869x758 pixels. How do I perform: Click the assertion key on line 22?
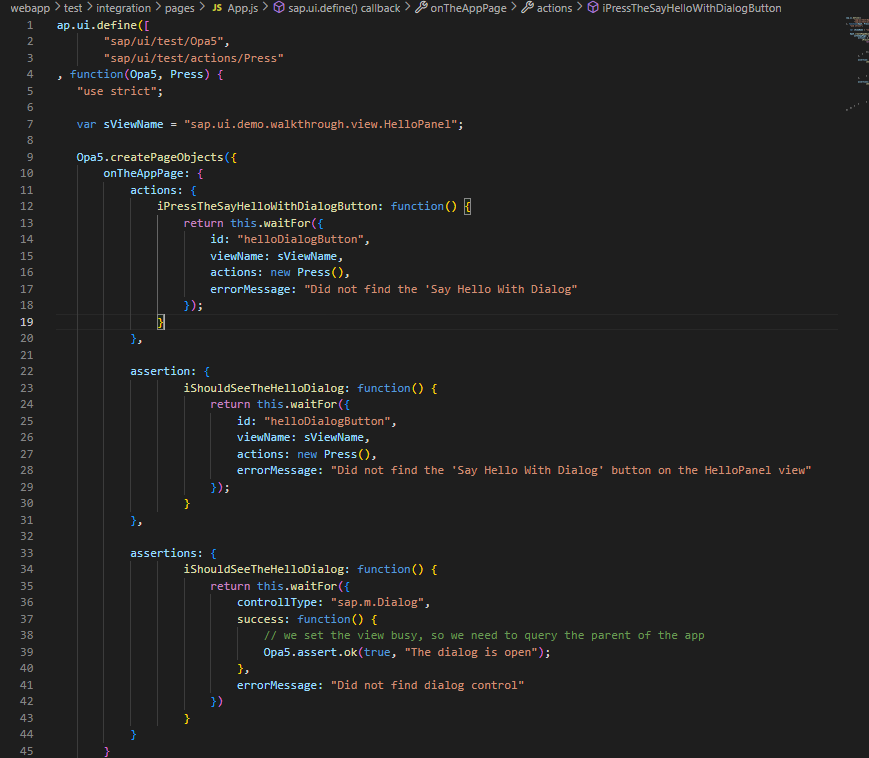[x=160, y=371]
